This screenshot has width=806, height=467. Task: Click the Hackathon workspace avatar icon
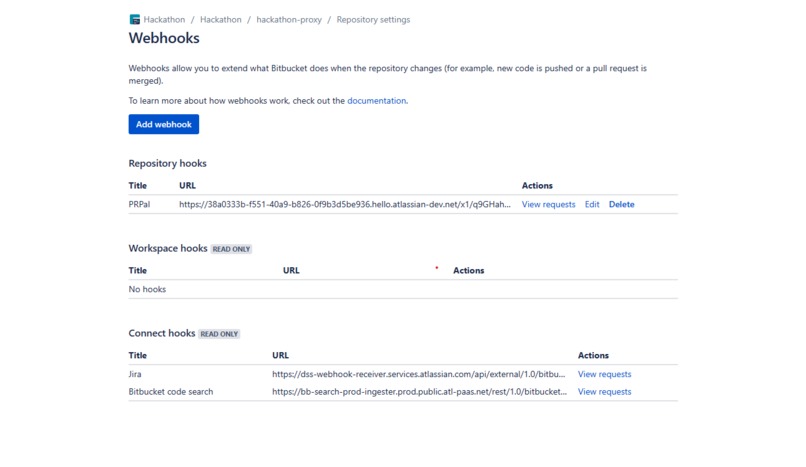pyautogui.click(x=135, y=19)
